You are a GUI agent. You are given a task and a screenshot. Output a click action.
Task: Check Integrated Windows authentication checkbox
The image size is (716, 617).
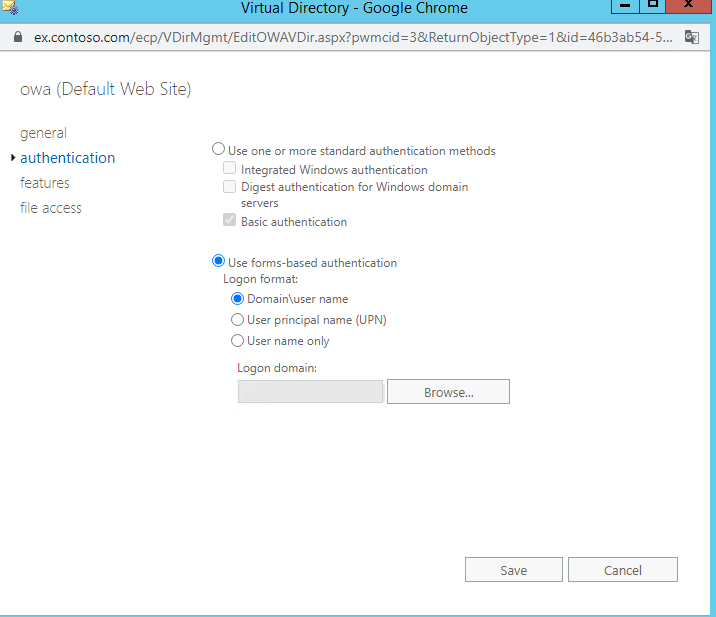point(229,168)
